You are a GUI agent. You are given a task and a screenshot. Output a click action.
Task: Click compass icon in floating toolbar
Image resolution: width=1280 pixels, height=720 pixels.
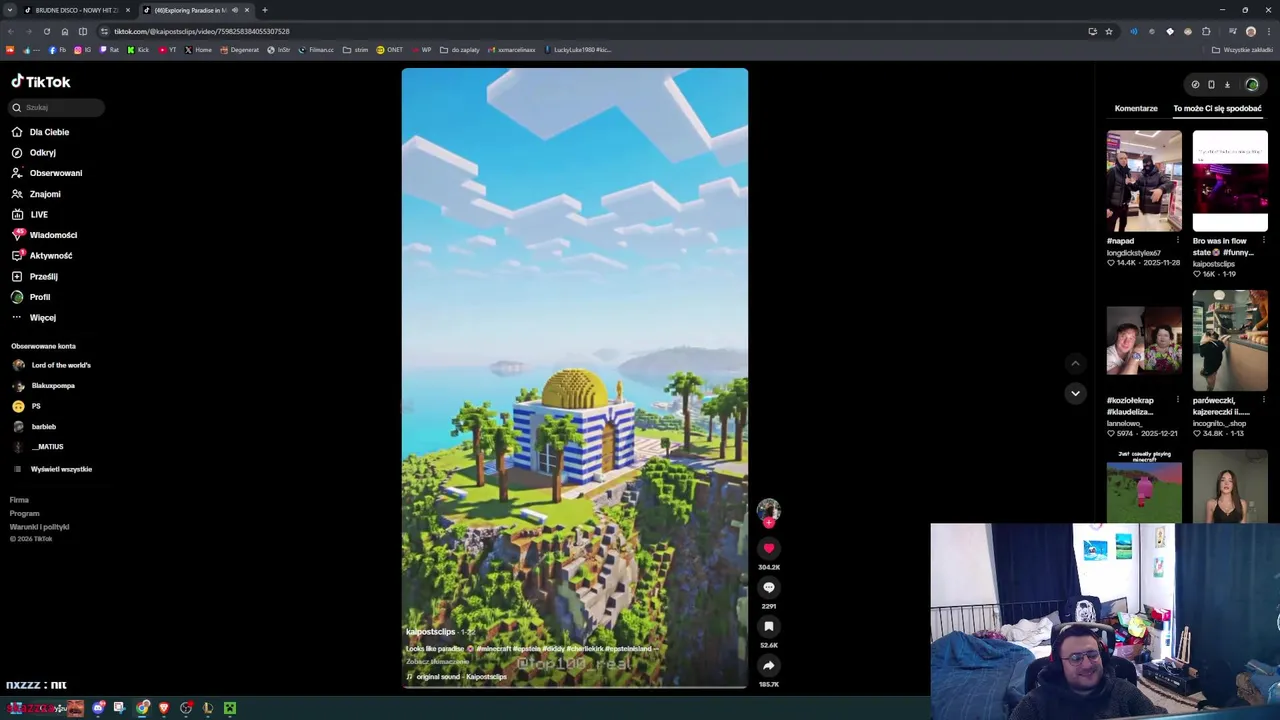coord(1195,85)
